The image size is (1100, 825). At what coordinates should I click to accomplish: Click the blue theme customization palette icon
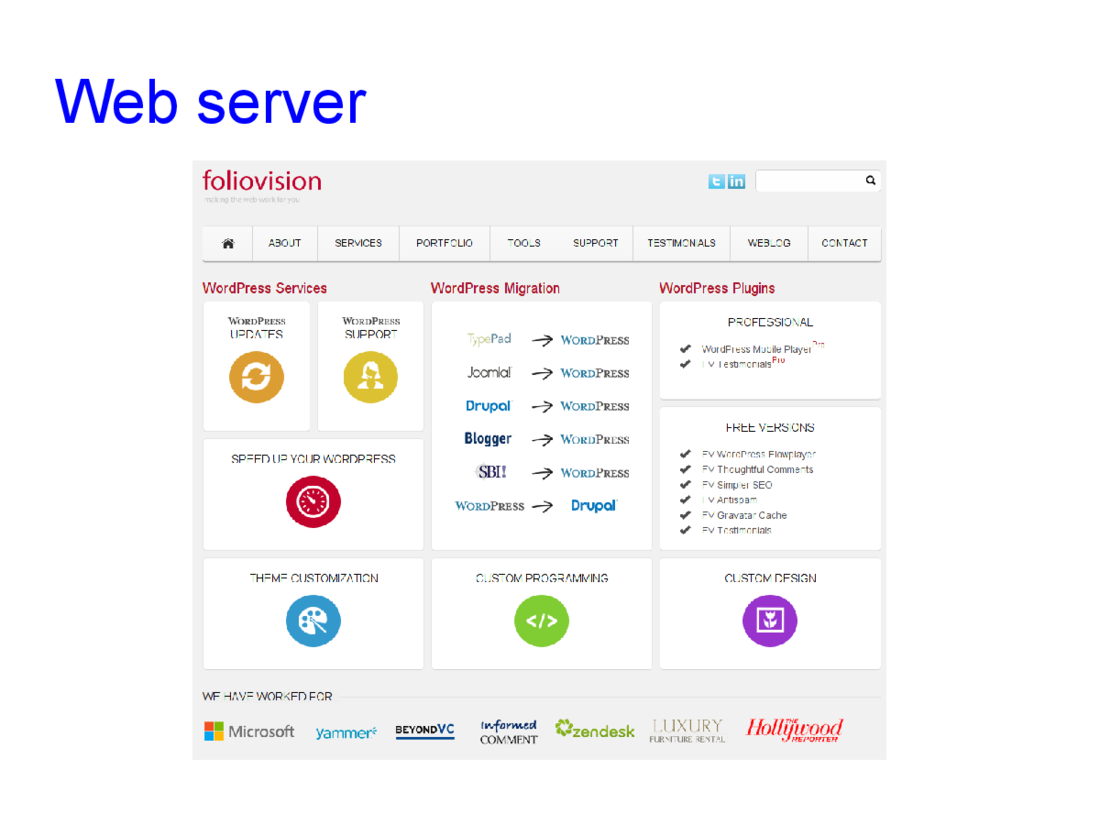(313, 621)
